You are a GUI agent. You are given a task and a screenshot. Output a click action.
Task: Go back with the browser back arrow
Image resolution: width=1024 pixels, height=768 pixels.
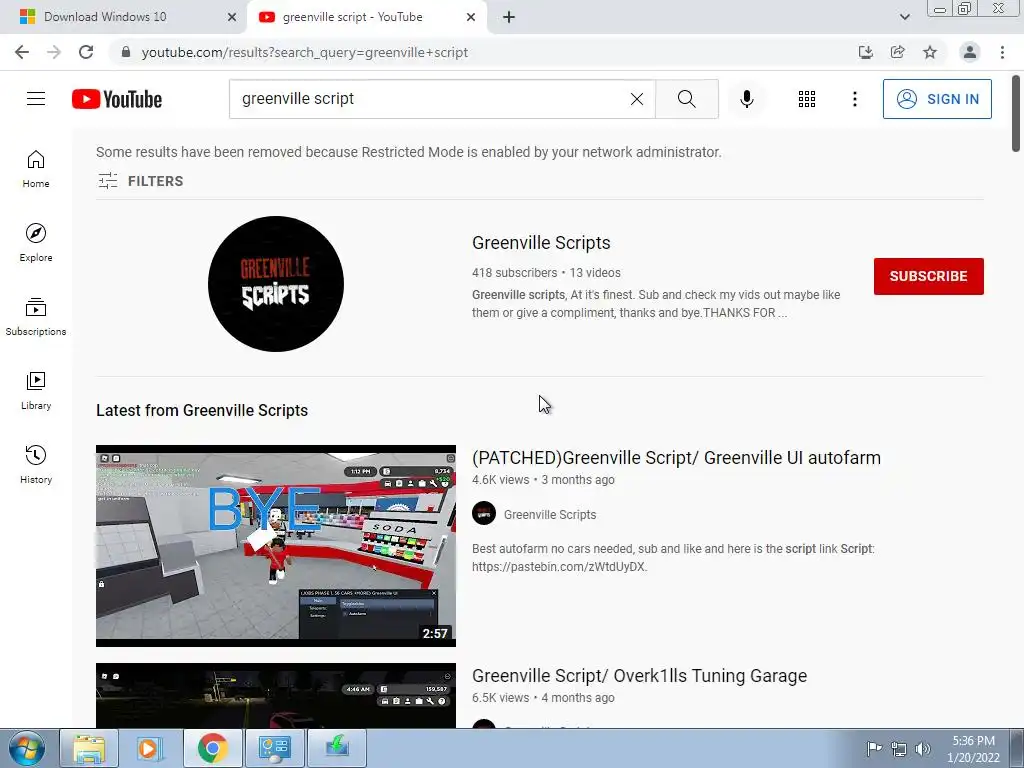pyautogui.click(x=22, y=52)
